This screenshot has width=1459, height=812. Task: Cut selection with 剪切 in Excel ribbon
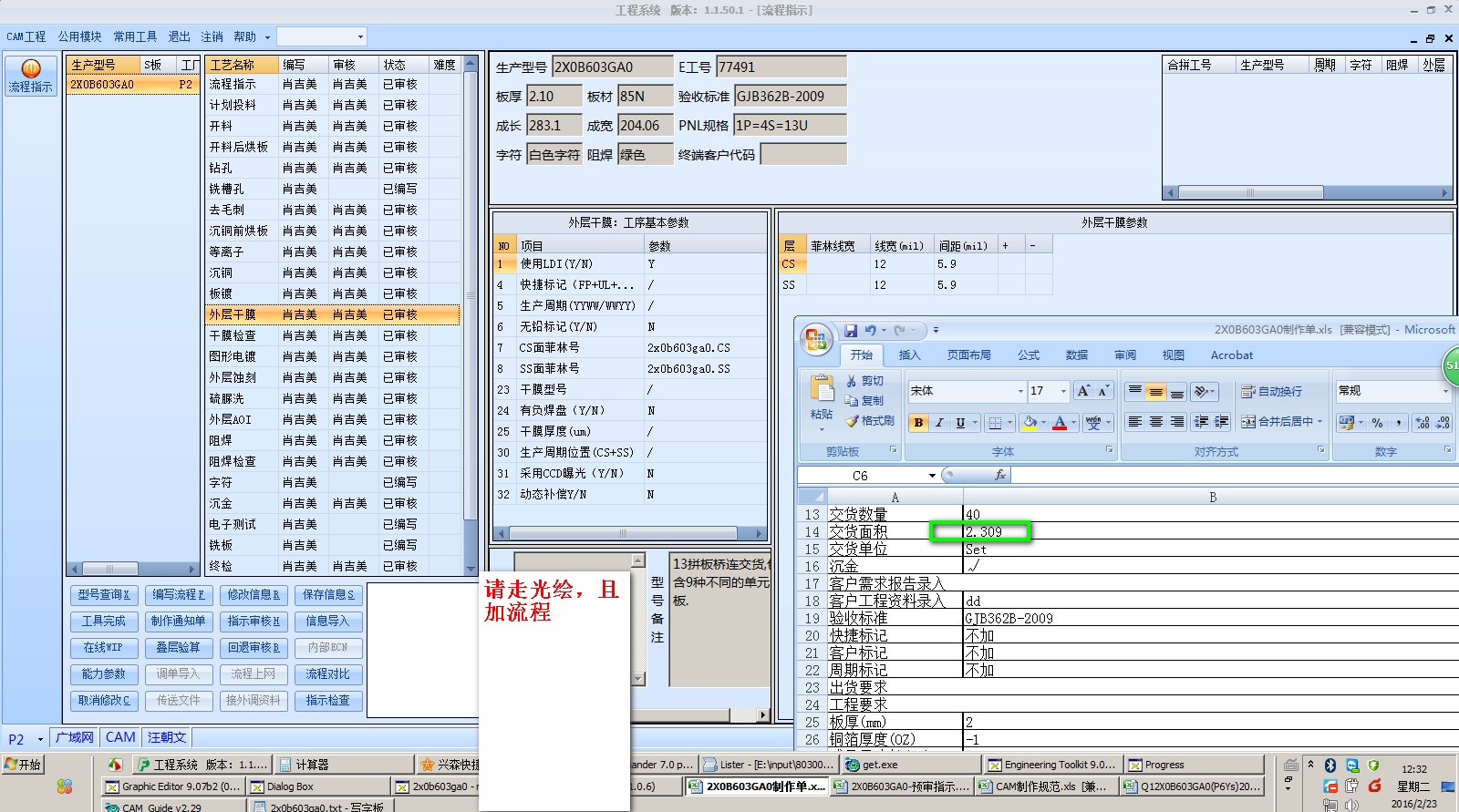[864, 381]
